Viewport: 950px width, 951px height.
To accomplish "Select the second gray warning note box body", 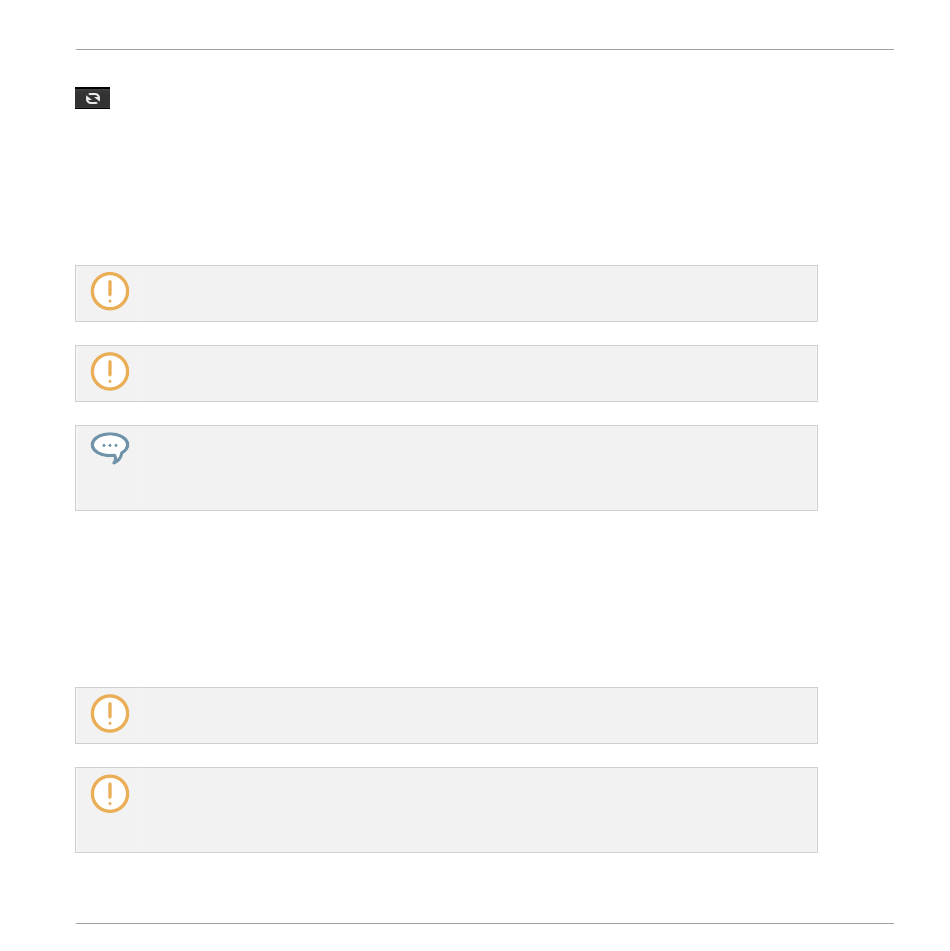I will click(446, 374).
